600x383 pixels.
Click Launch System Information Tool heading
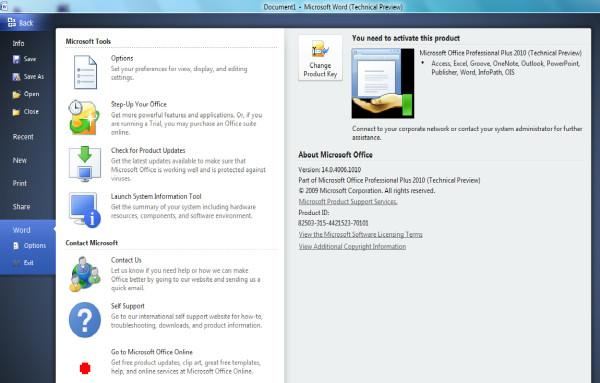point(156,196)
